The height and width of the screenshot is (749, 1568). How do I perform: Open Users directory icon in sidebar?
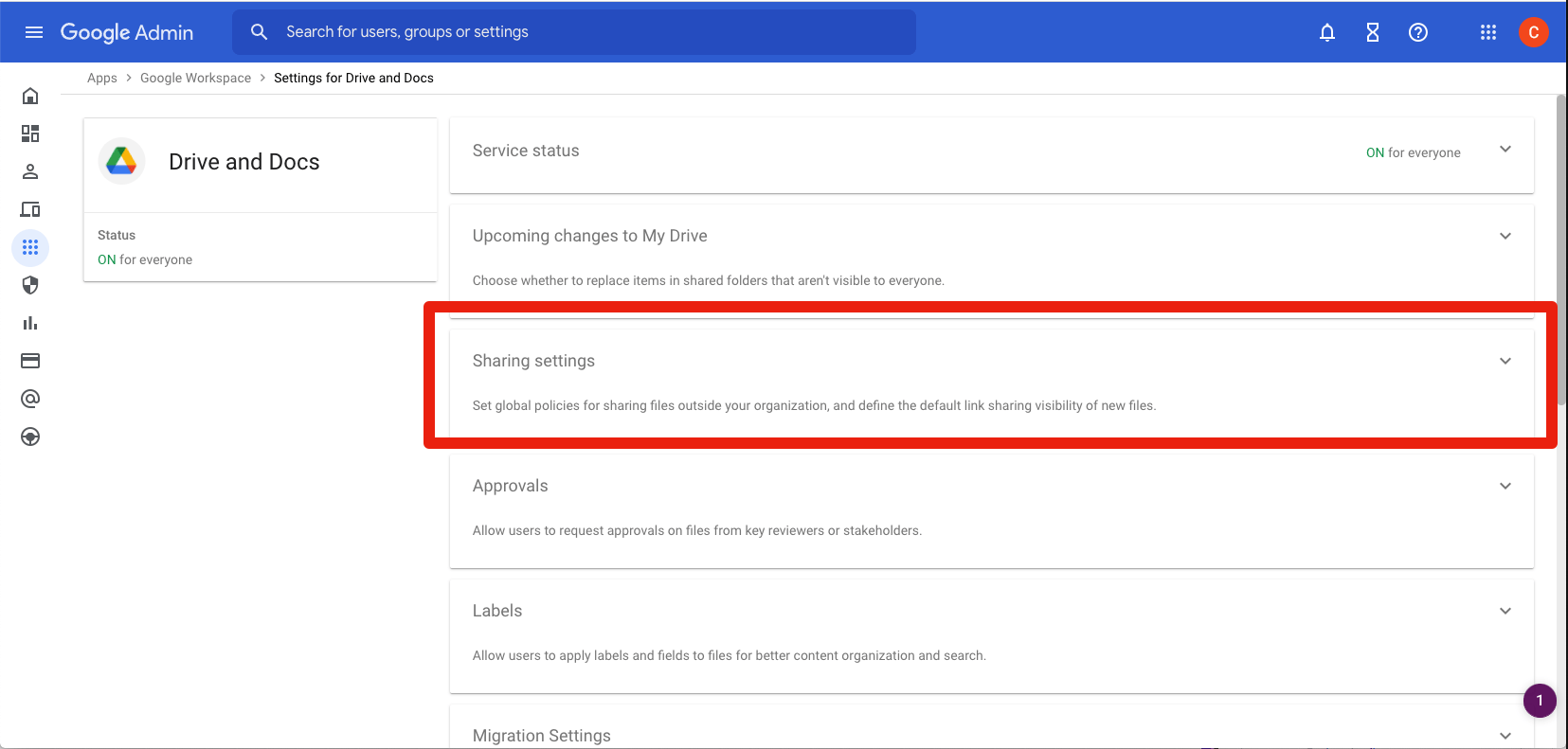pos(30,171)
